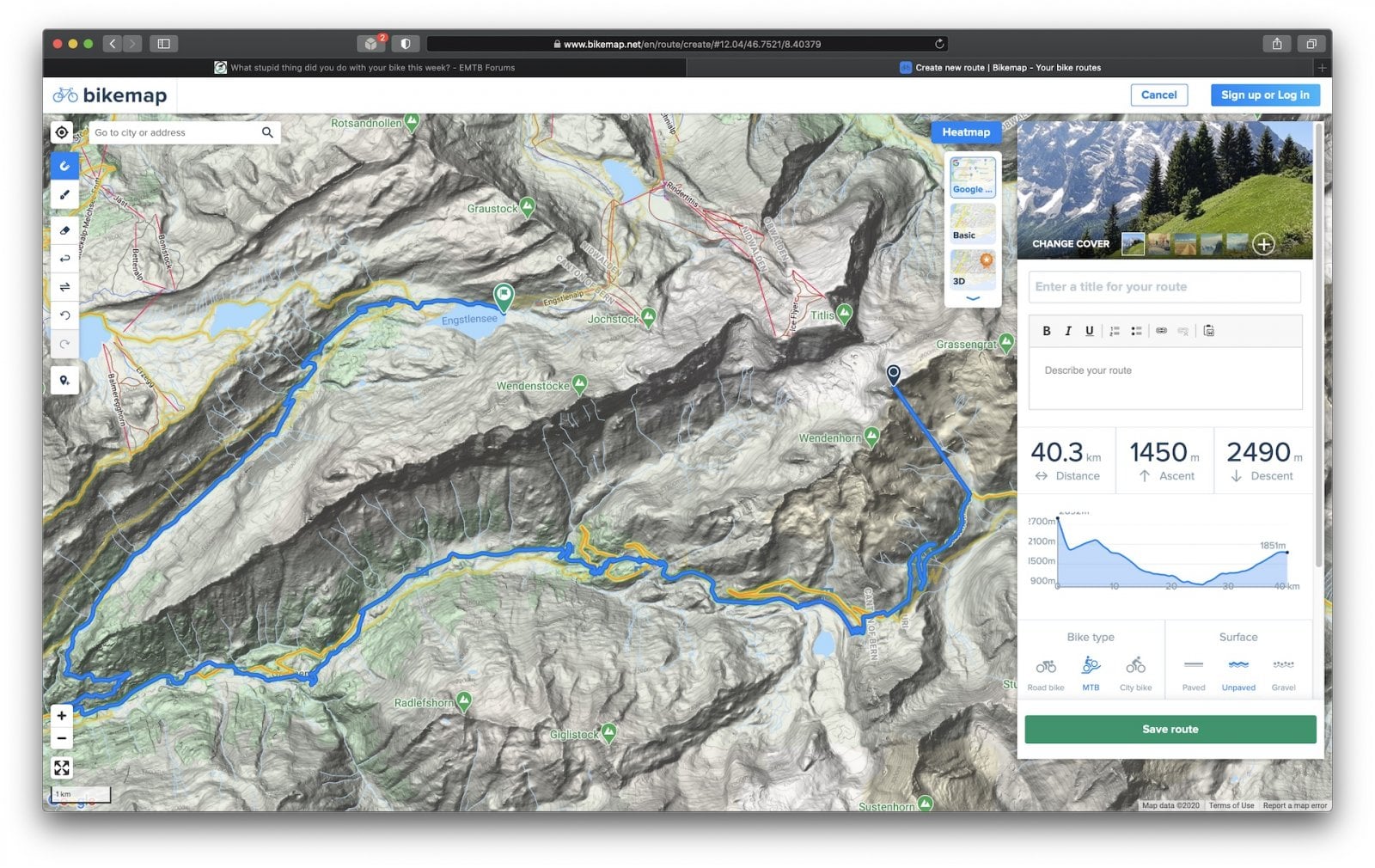The width and height of the screenshot is (1375, 868).
Task: Click the search magnifier icon
Action: click(267, 132)
